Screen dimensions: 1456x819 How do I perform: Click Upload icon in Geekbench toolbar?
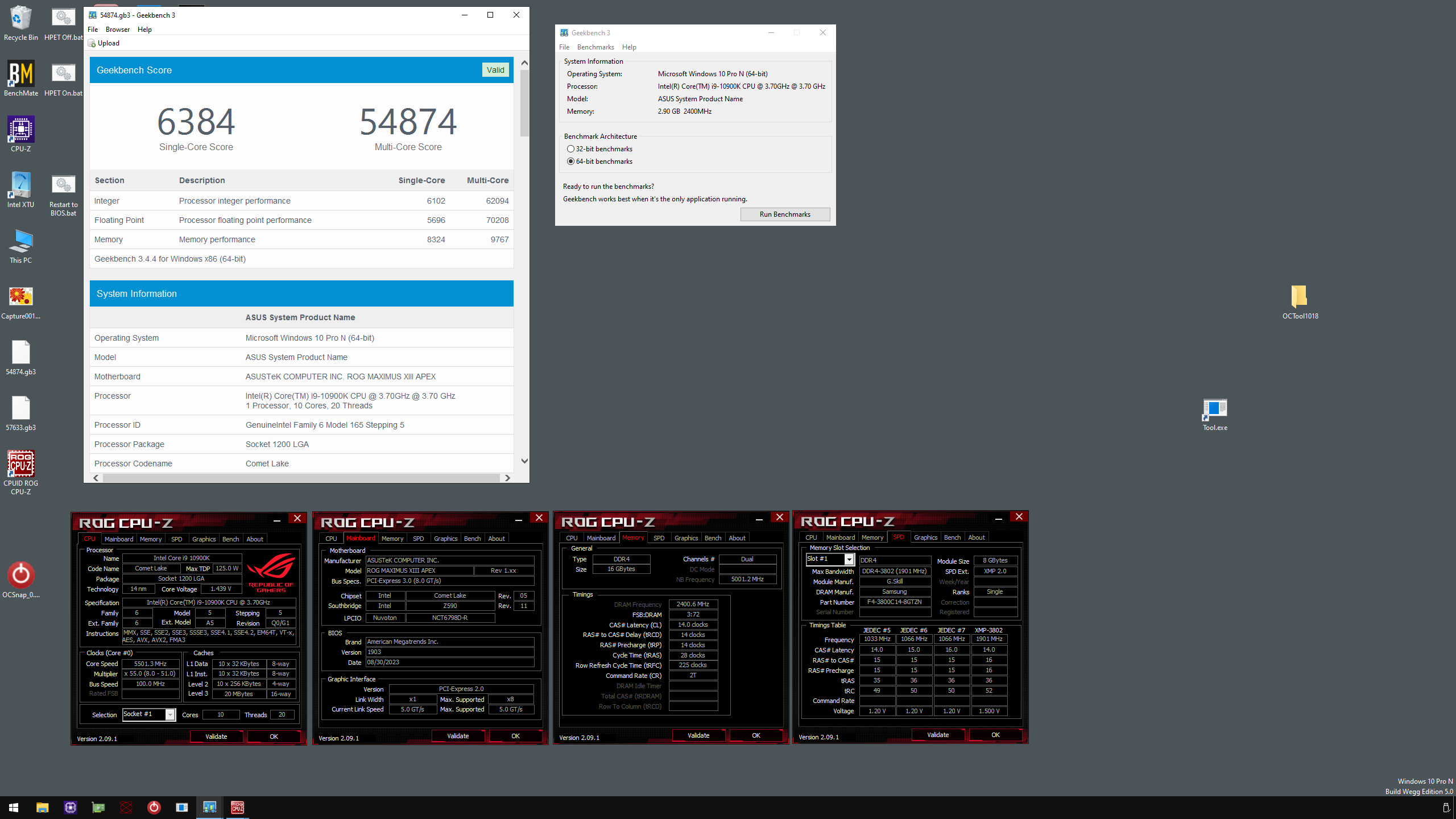click(x=92, y=43)
